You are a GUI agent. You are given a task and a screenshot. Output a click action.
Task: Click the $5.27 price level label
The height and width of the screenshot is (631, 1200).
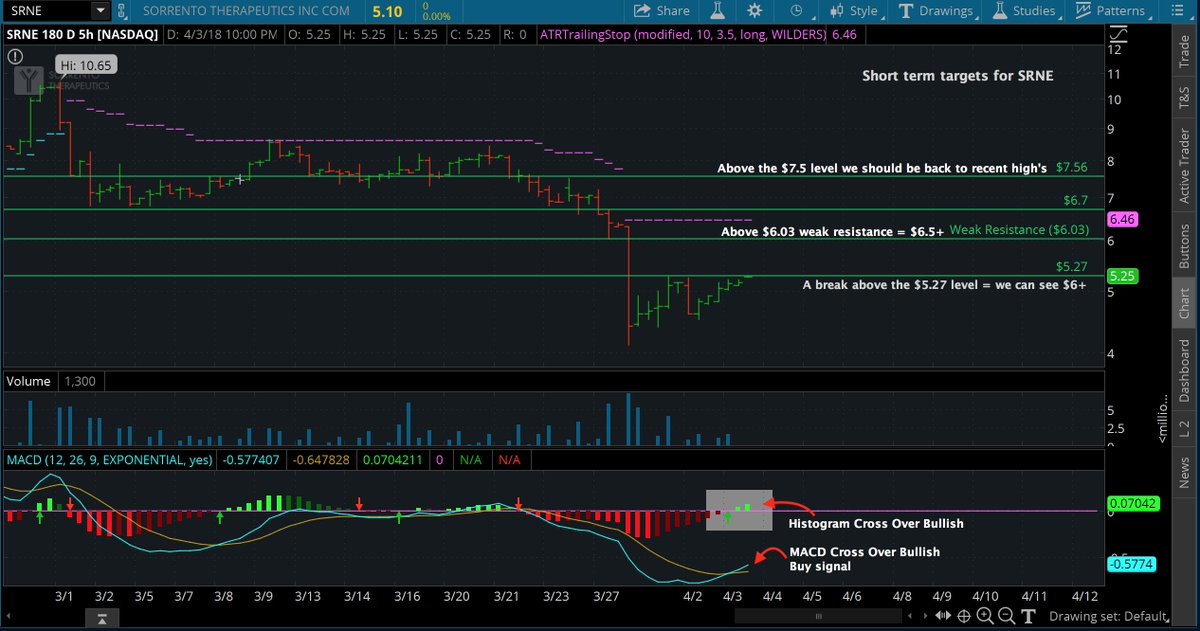(1072, 266)
